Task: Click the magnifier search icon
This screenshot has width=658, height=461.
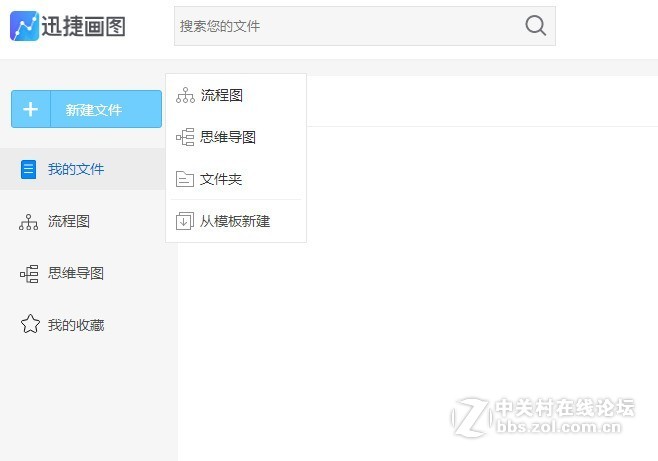Action: tap(535, 26)
